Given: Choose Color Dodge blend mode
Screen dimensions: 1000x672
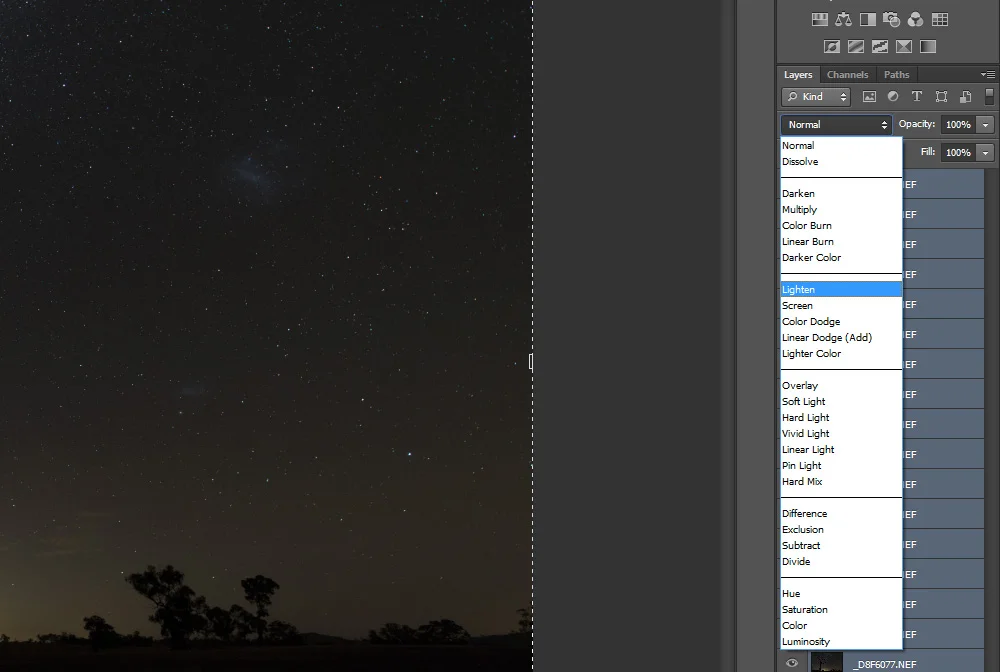Looking at the screenshot, I should 841,321.
